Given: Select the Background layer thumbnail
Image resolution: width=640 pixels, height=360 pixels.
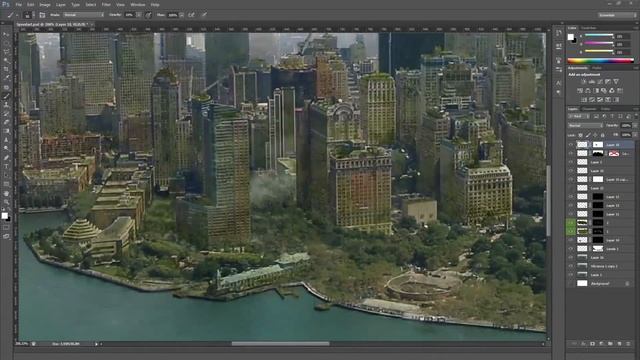Looking at the screenshot, I should point(582,283).
